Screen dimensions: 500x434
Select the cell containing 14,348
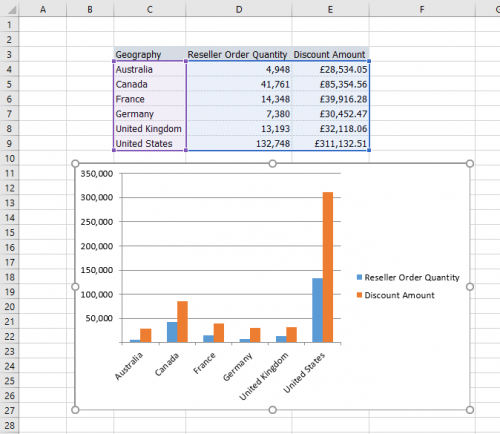tap(239, 99)
